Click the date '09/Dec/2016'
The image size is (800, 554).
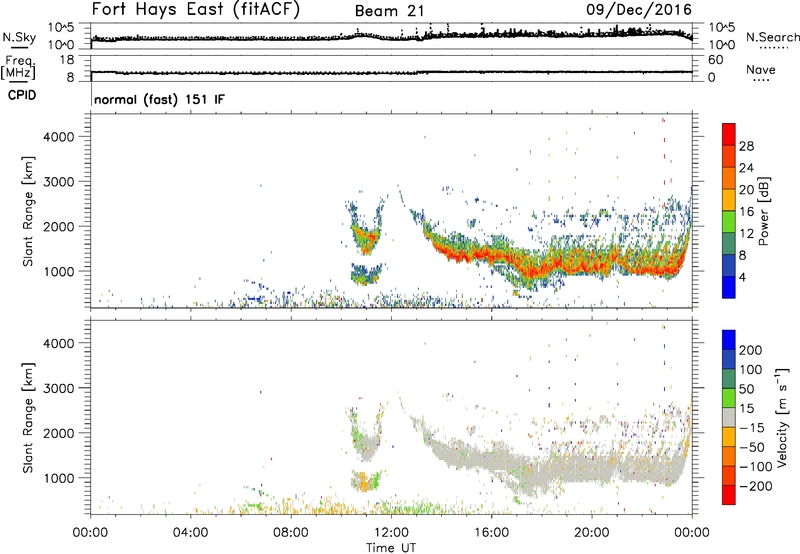click(639, 10)
